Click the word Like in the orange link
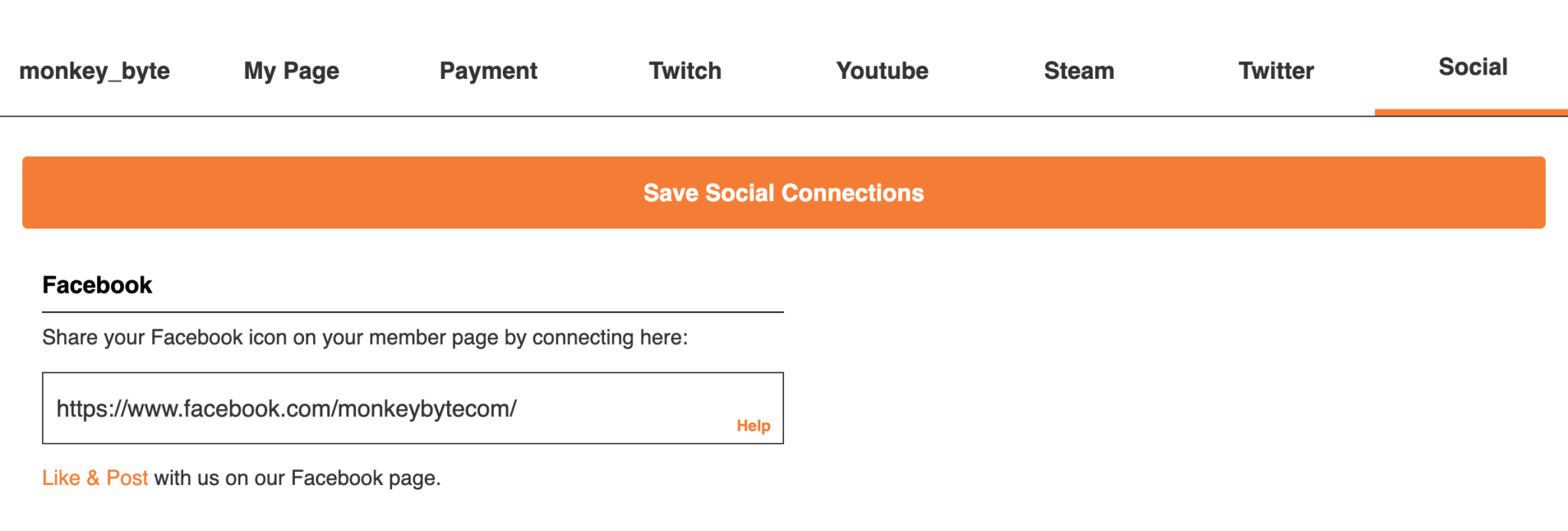Screen dimensions: 1568x531 61,478
